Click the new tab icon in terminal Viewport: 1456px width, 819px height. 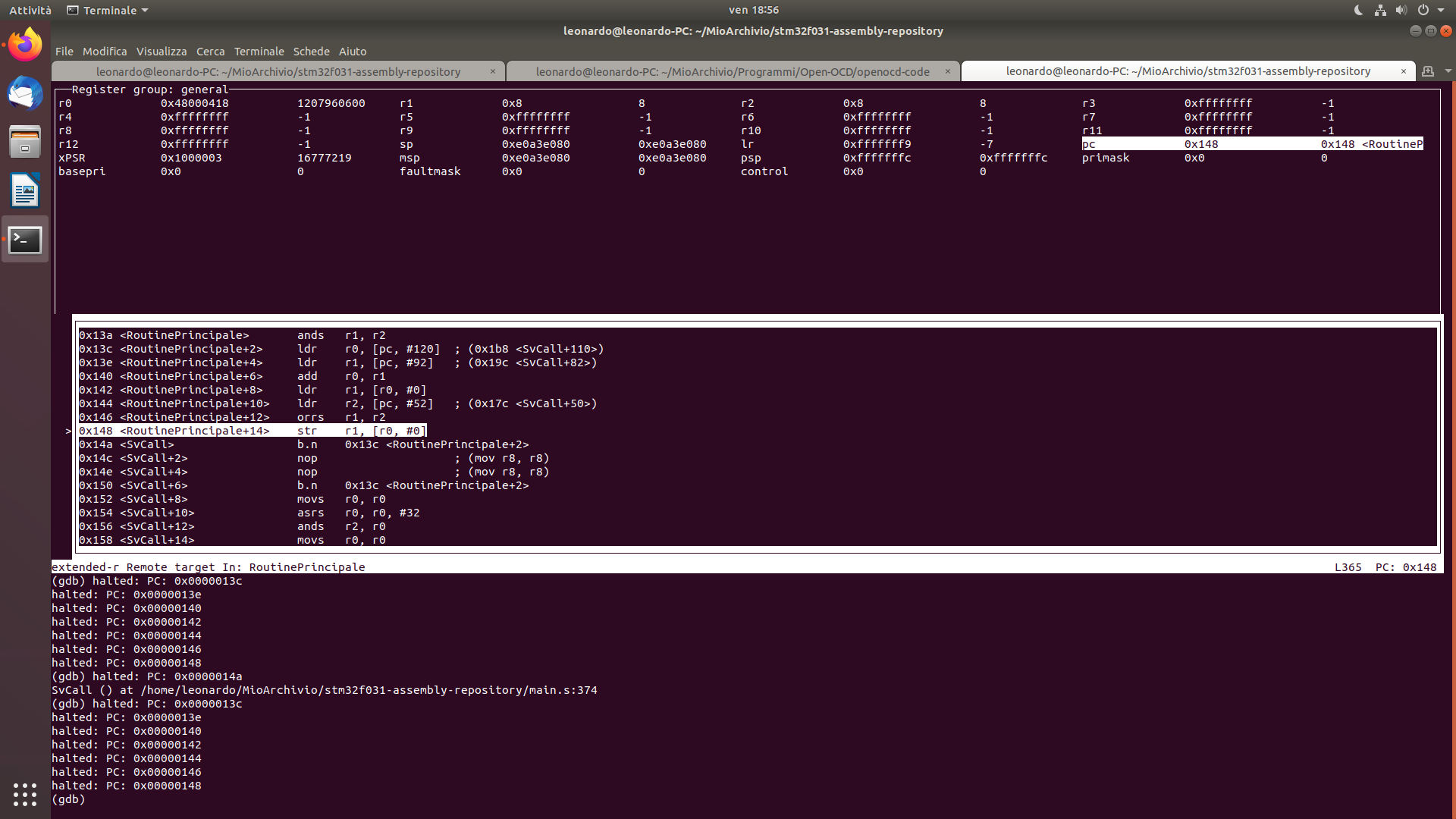coord(1428,71)
